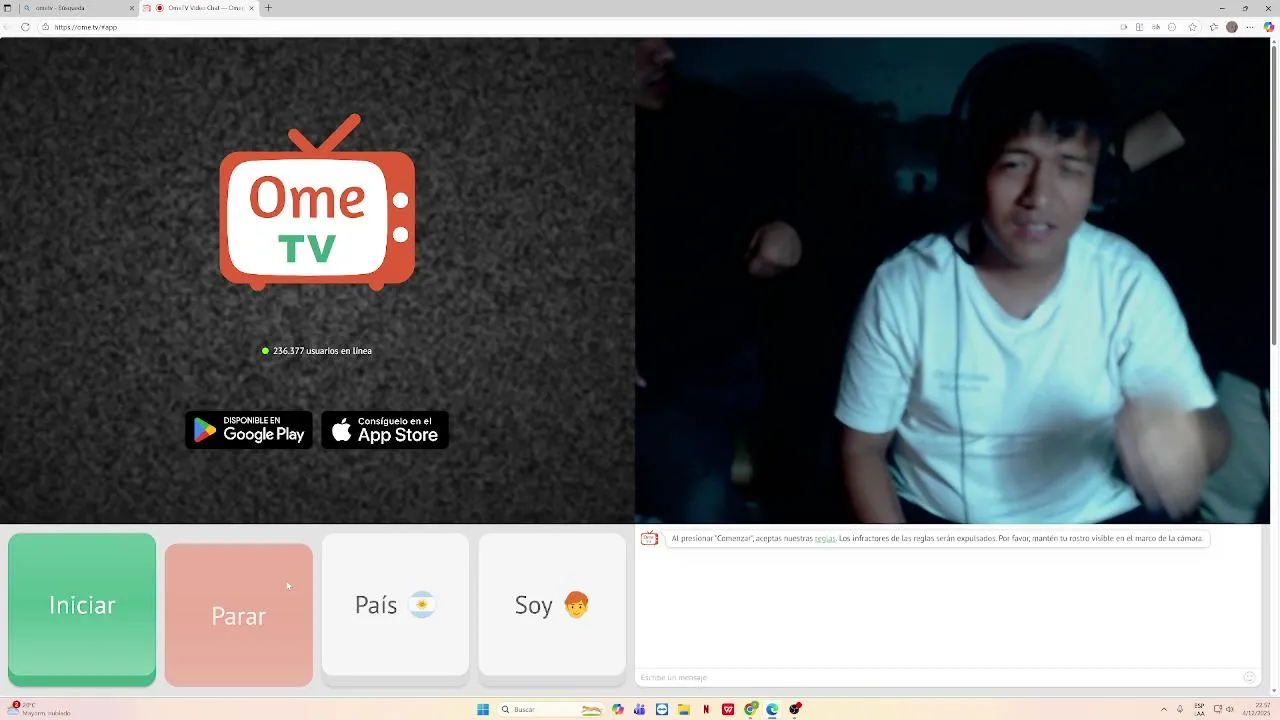Reload the page
The image size is (1280, 720).
click(25, 27)
